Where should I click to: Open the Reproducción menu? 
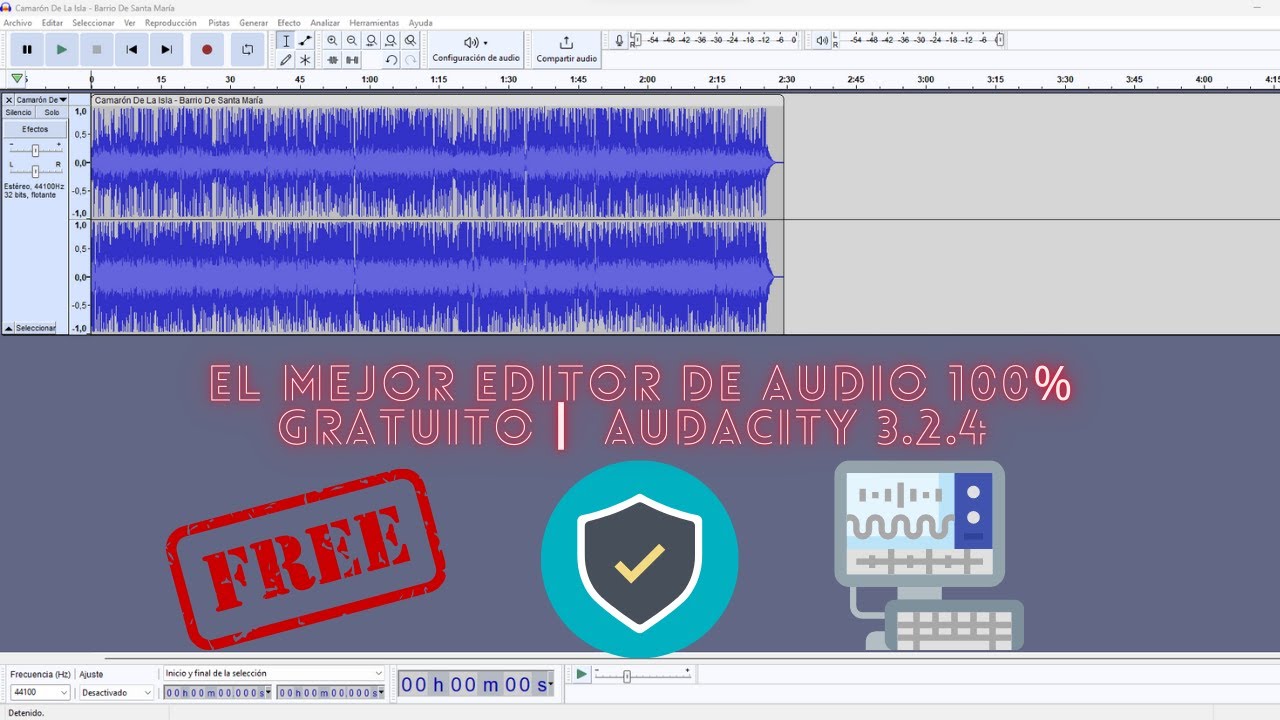pyautogui.click(x=171, y=22)
